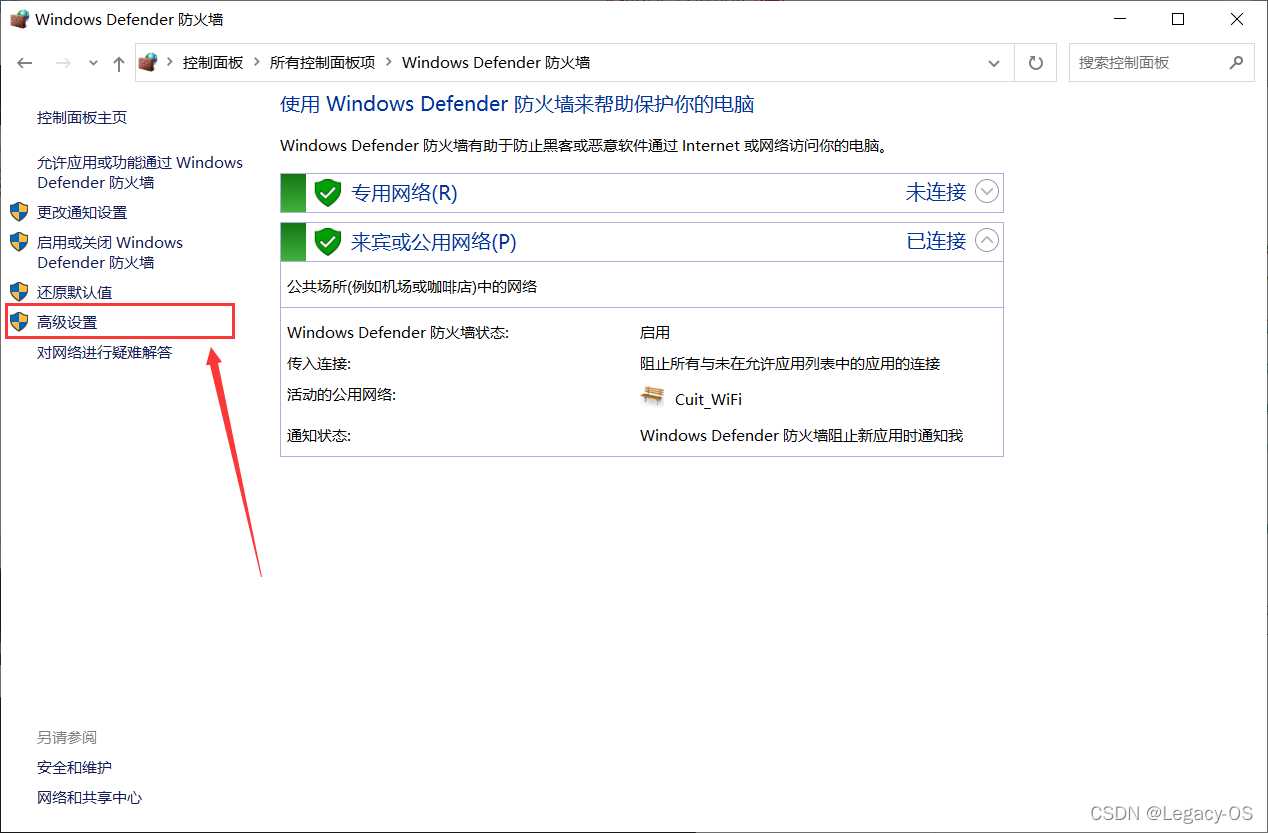
Task: Click the forward navigation arrow
Action: pyautogui.click(x=63, y=63)
